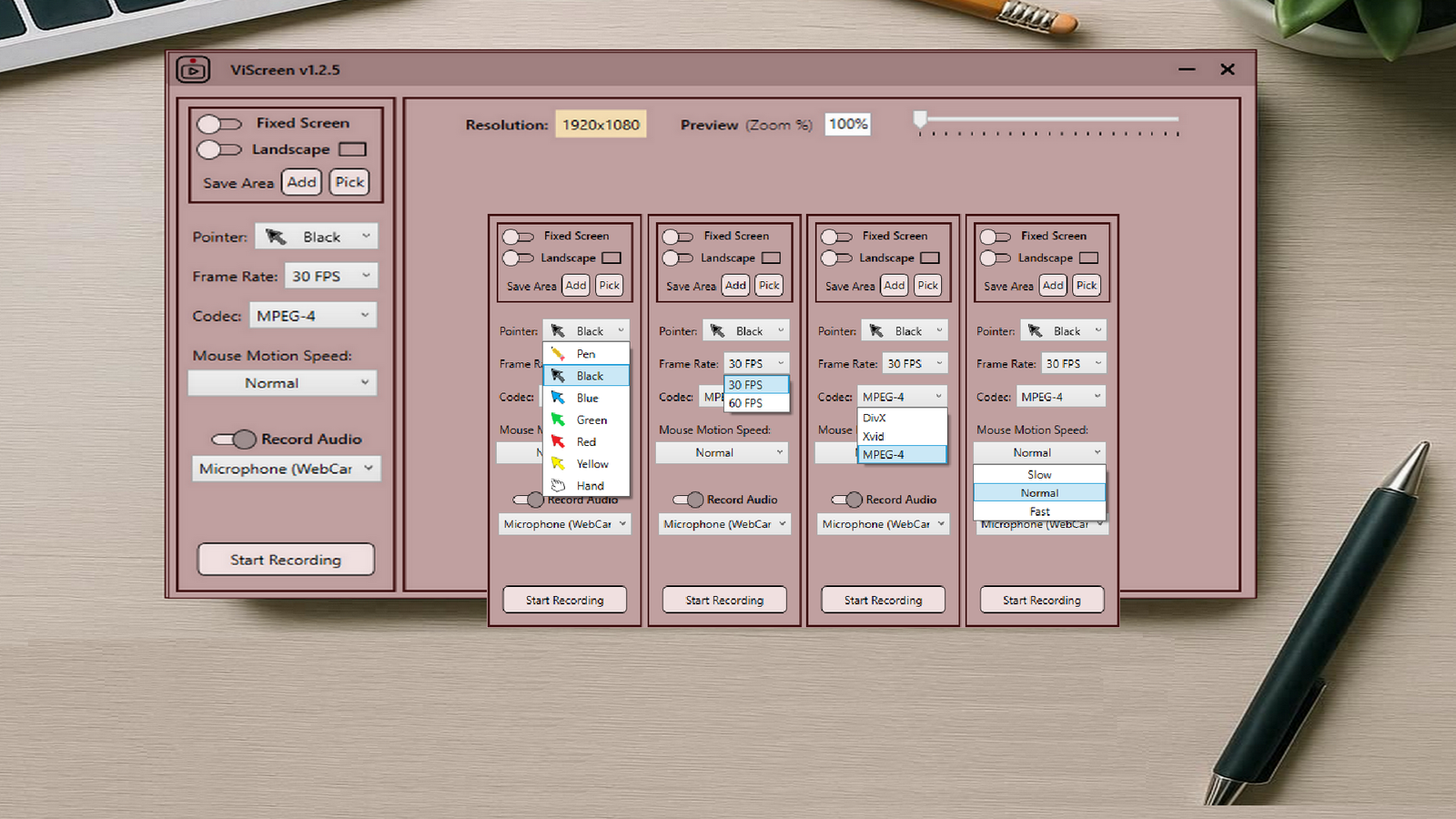Open the Microphone dropdown in the second panel

click(723, 523)
